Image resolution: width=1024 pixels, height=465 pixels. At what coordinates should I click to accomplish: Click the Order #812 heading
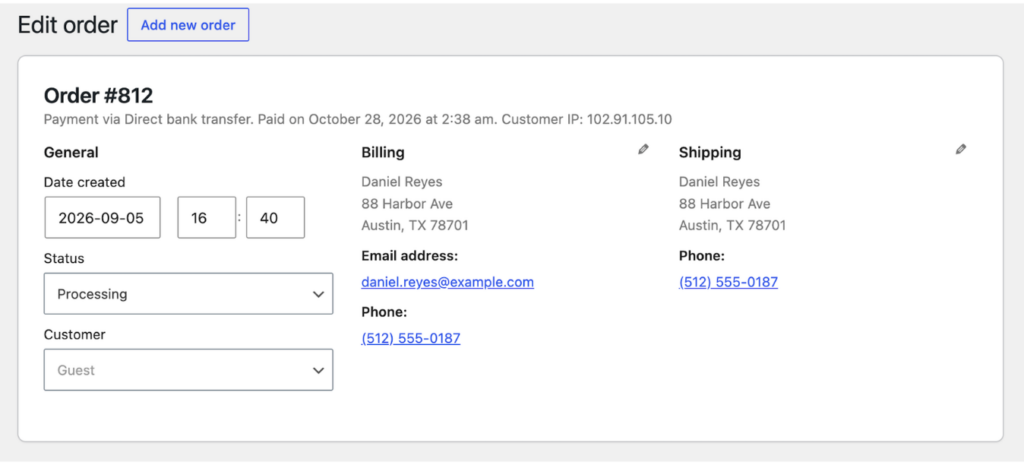pyautogui.click(x=98, y=96)
